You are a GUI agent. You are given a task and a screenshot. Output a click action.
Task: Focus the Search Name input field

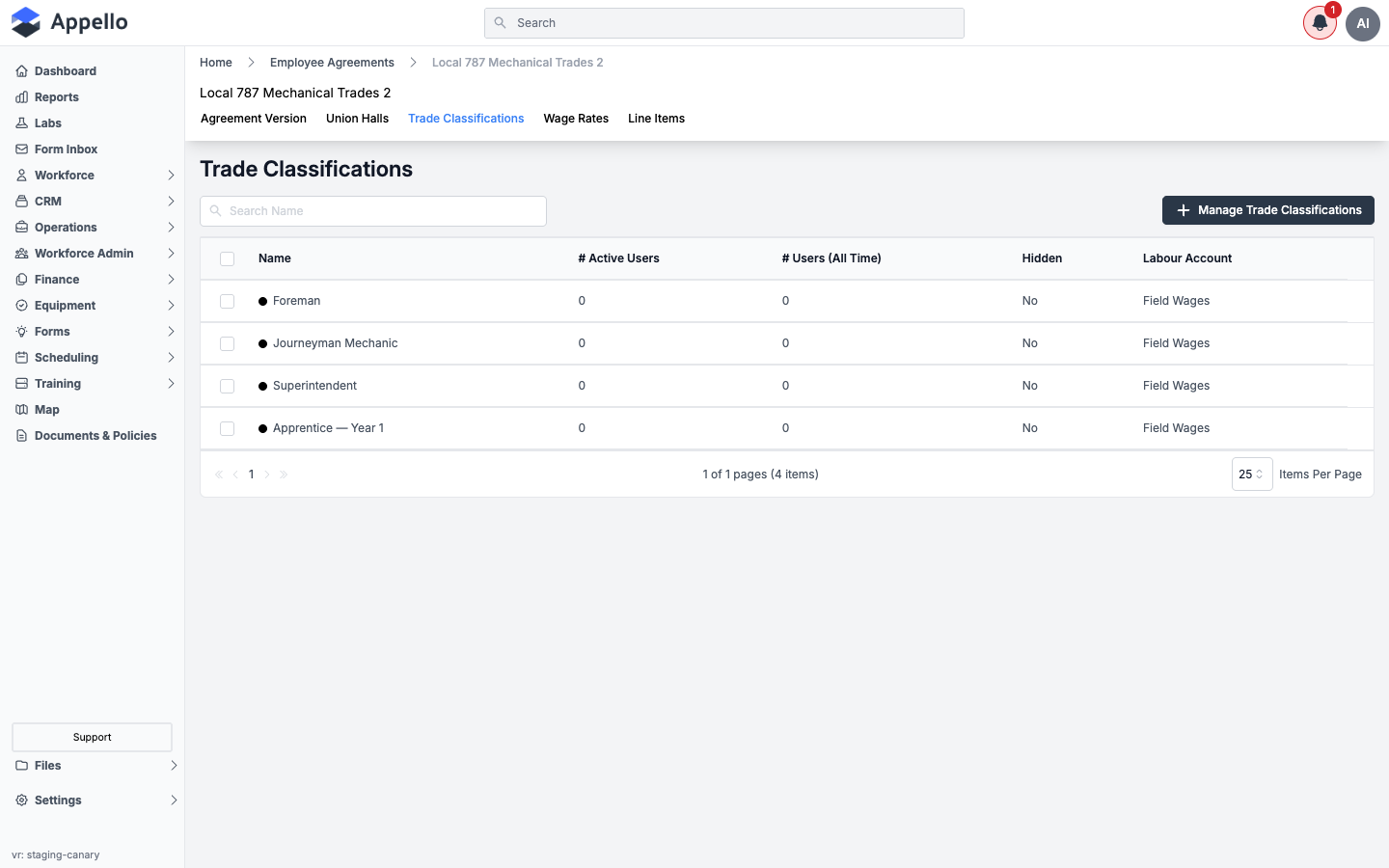[x=373, y=211]
